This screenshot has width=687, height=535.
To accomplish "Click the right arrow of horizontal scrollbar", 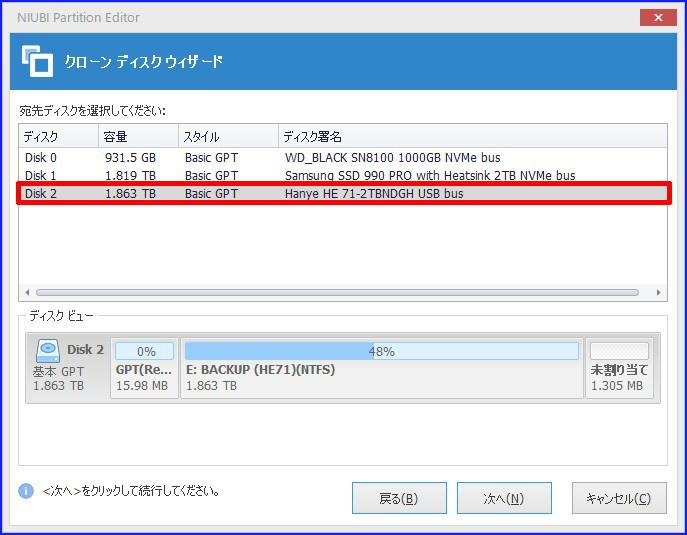I will [x=659, y=292].
